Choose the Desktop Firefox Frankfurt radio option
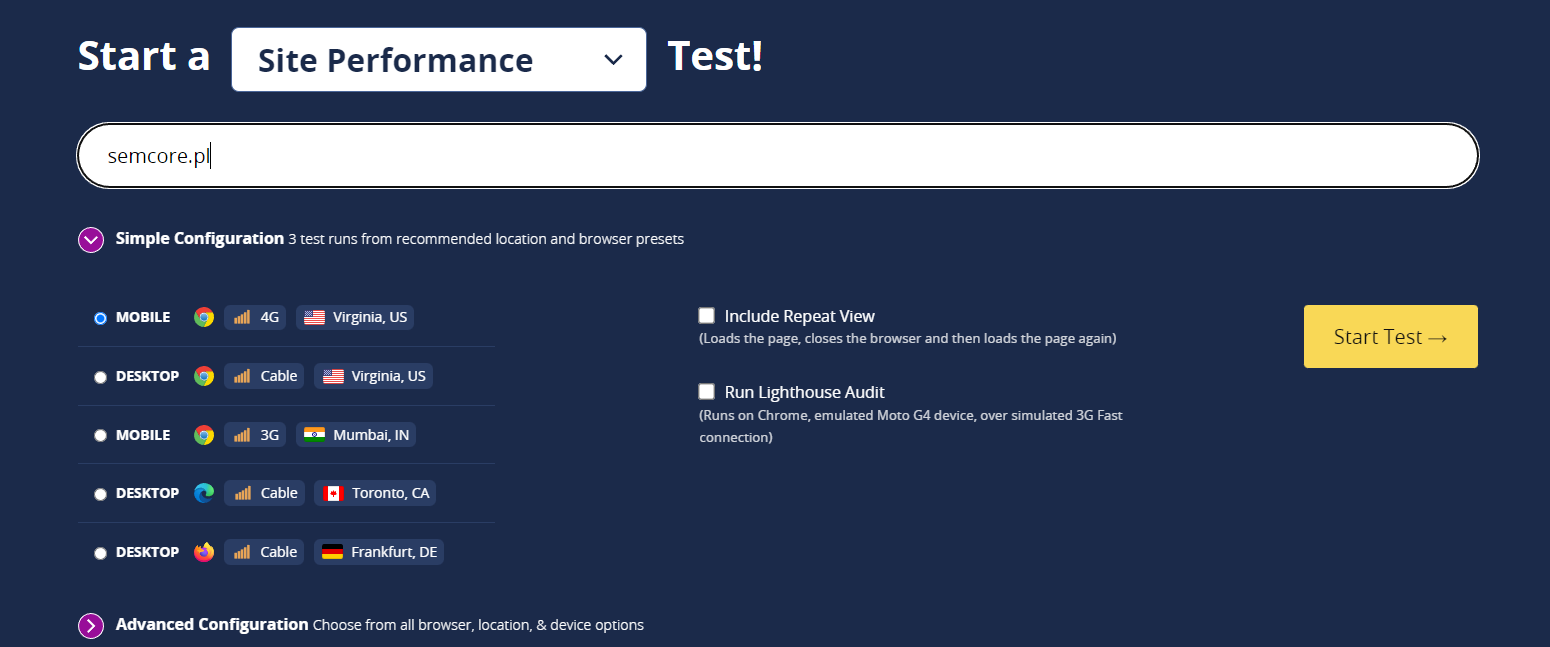Screen dimensions: 1550x647 (x=100, y=553)
